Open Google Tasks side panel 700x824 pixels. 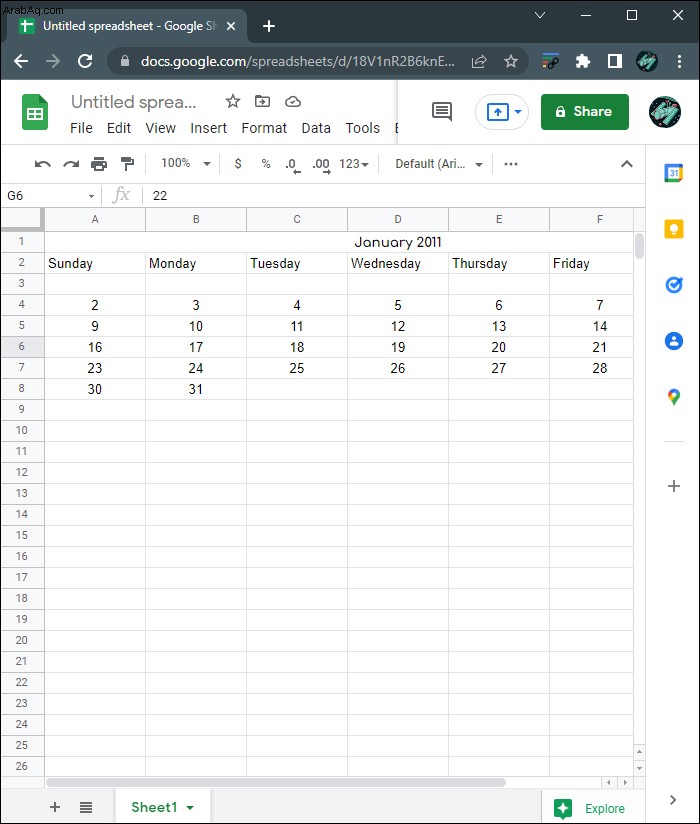(x=674, y=285)
